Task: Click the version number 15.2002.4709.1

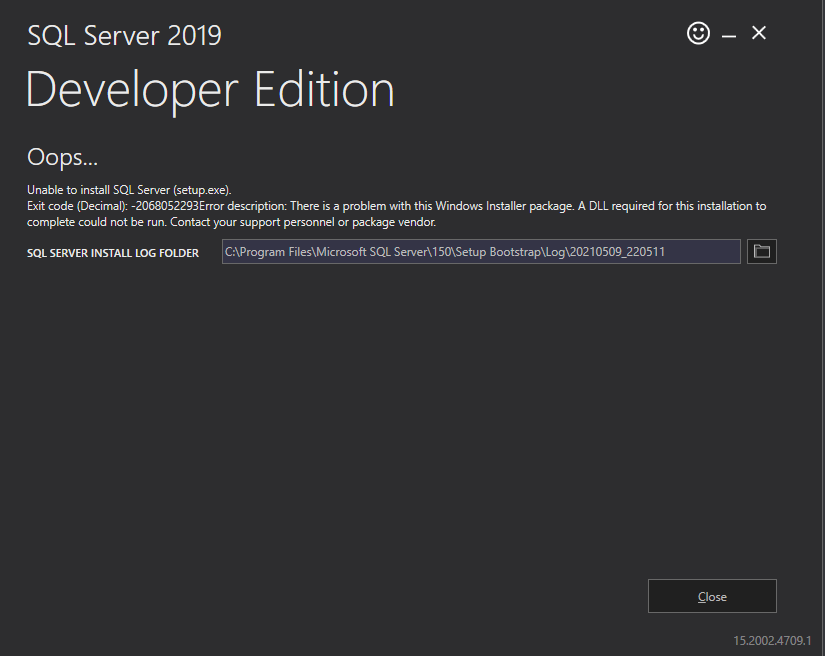Action: pyautogui.click(x=771, y=639)
